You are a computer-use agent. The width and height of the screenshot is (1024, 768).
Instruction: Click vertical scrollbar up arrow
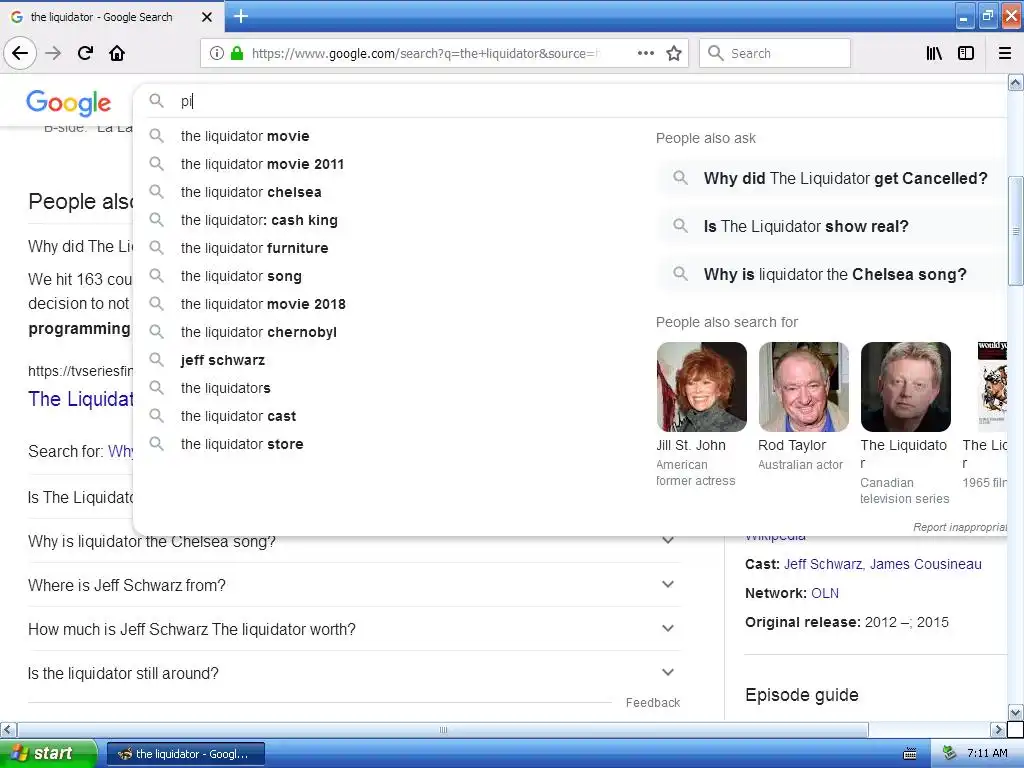coord(1016,82)
